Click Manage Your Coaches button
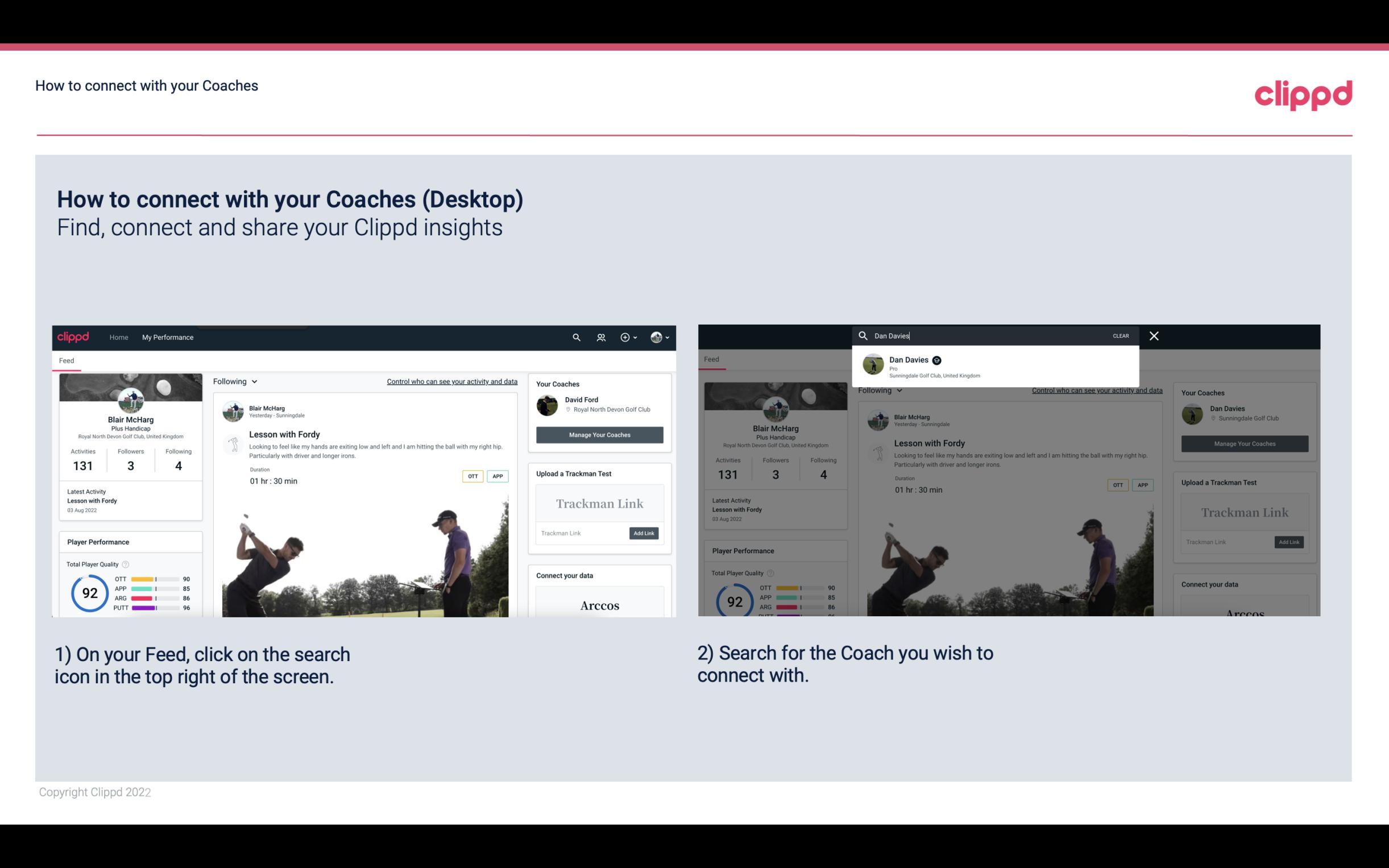 (x=599, y=434)
